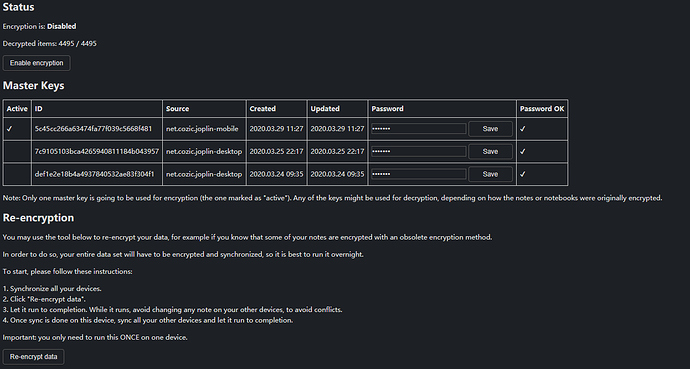Click the Password OK column header

point(542,109)
